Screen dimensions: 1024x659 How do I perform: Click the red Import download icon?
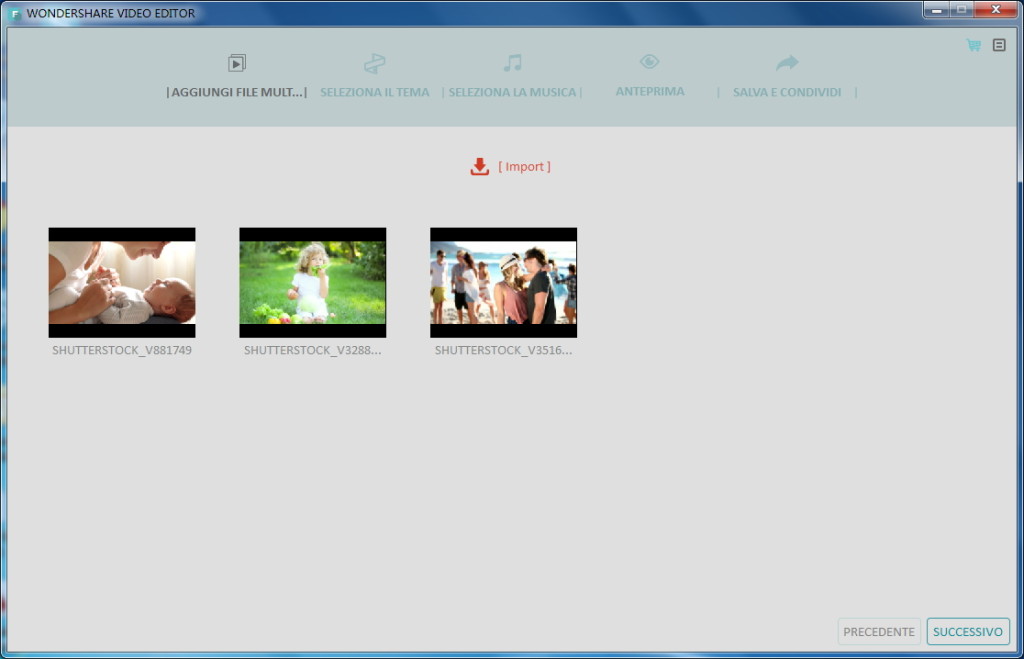coord(480,167)
